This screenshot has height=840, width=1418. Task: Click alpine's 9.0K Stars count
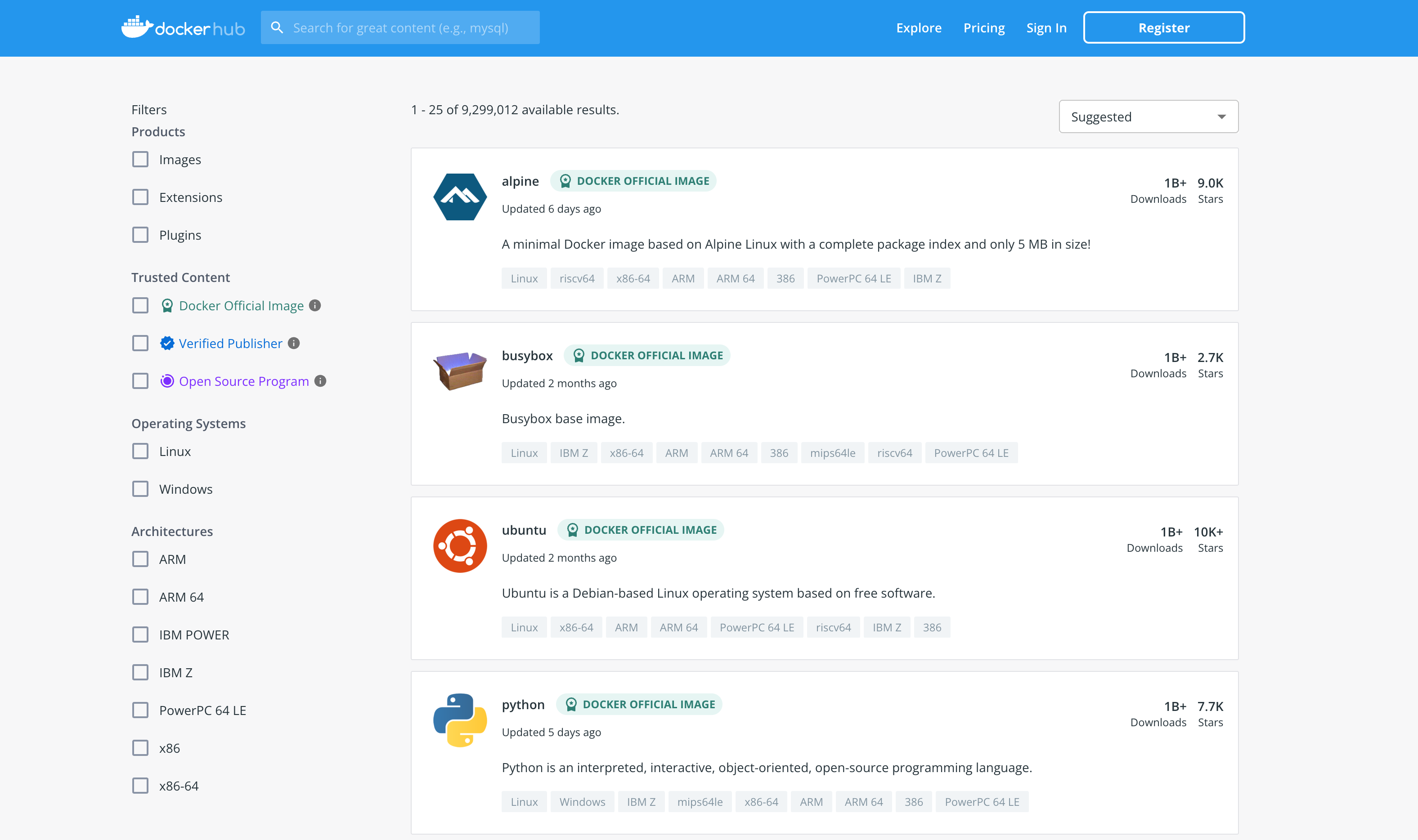pos(1210,190)
